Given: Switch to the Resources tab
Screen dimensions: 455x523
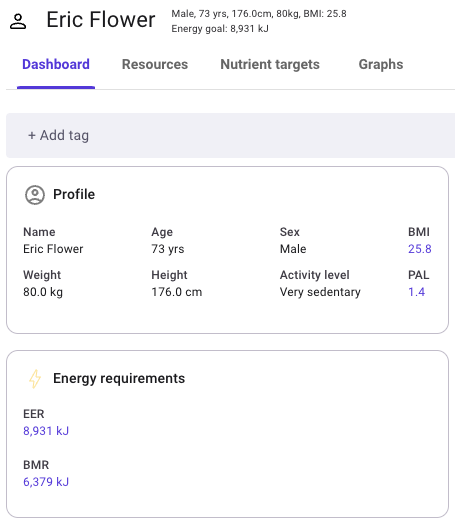Looking at the screenshot, I should pyautogui.click(x=155, y=64).
